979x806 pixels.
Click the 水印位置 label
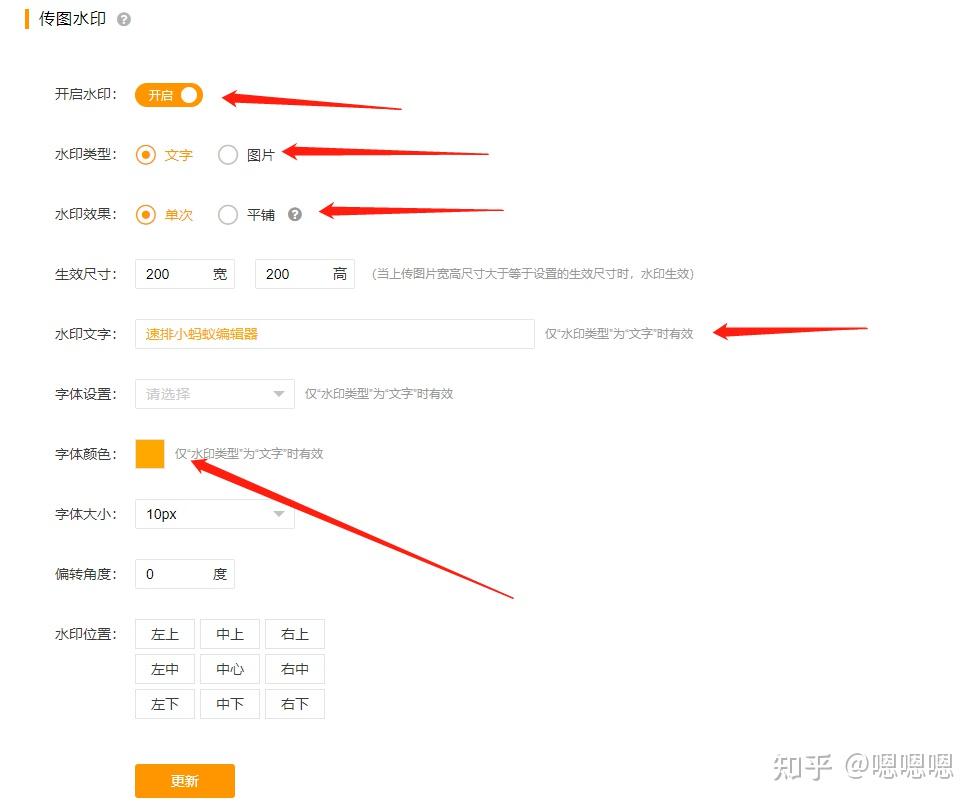click(x=86, y=634)
